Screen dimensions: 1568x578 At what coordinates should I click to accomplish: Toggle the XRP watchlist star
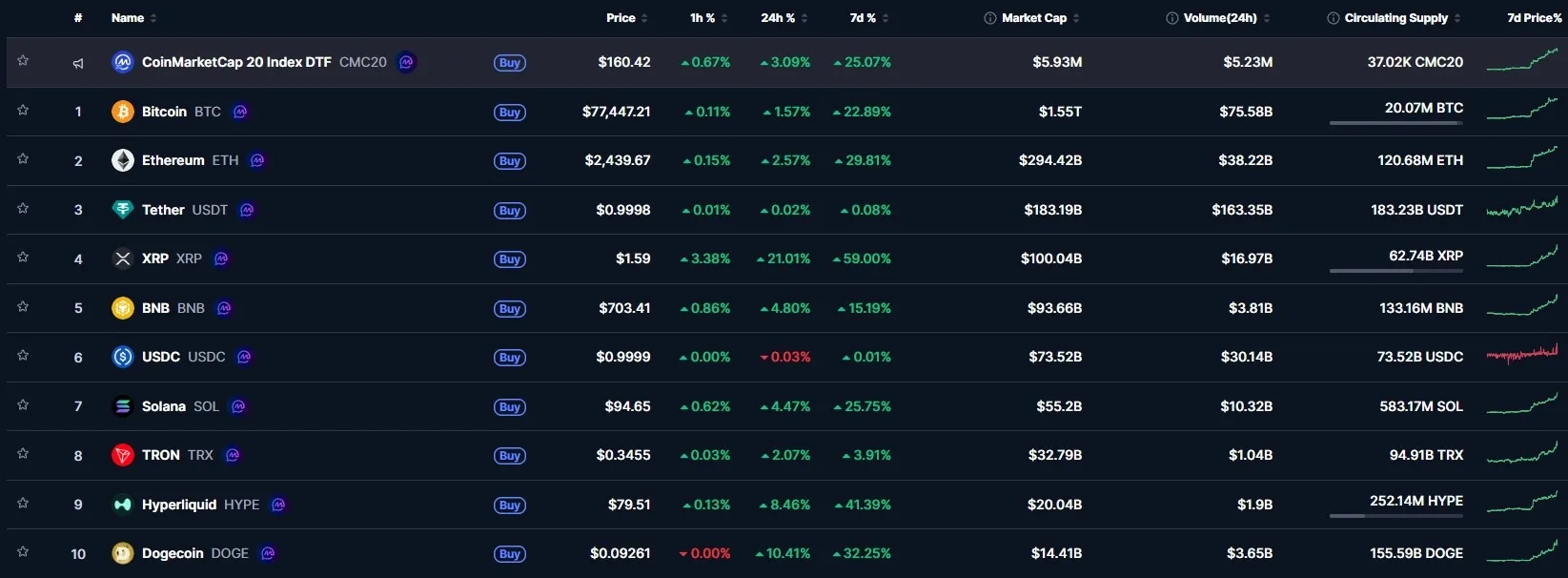(x=23, y=258)
